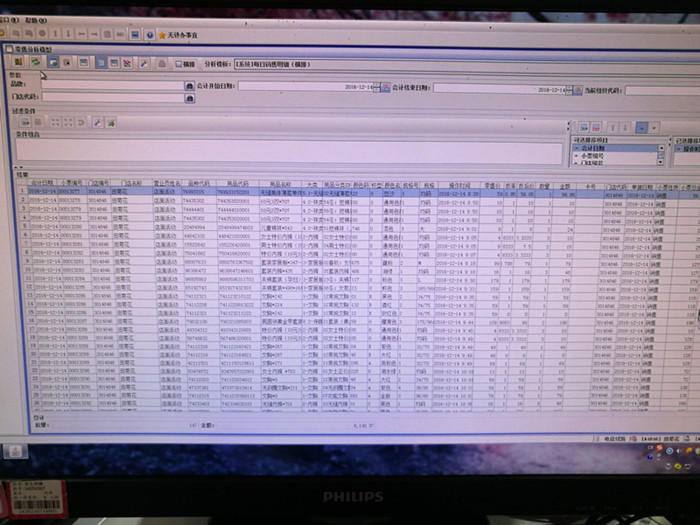Click the green-arrow icon in filter conditions toolbar

(x=111, y=122)
